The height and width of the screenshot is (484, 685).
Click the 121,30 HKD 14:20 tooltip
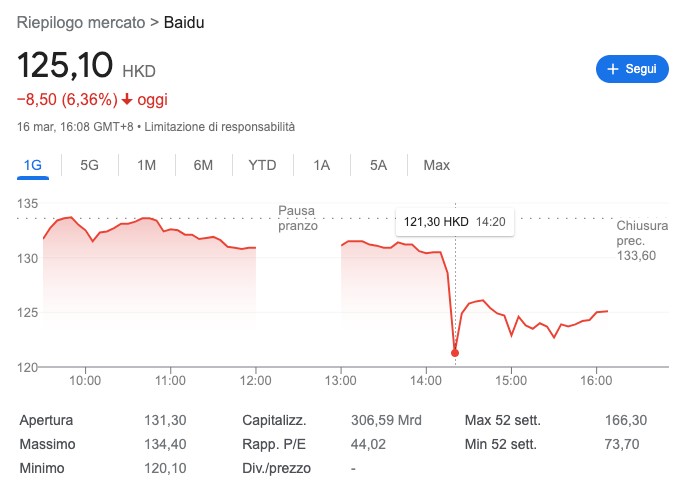[455, 222]
